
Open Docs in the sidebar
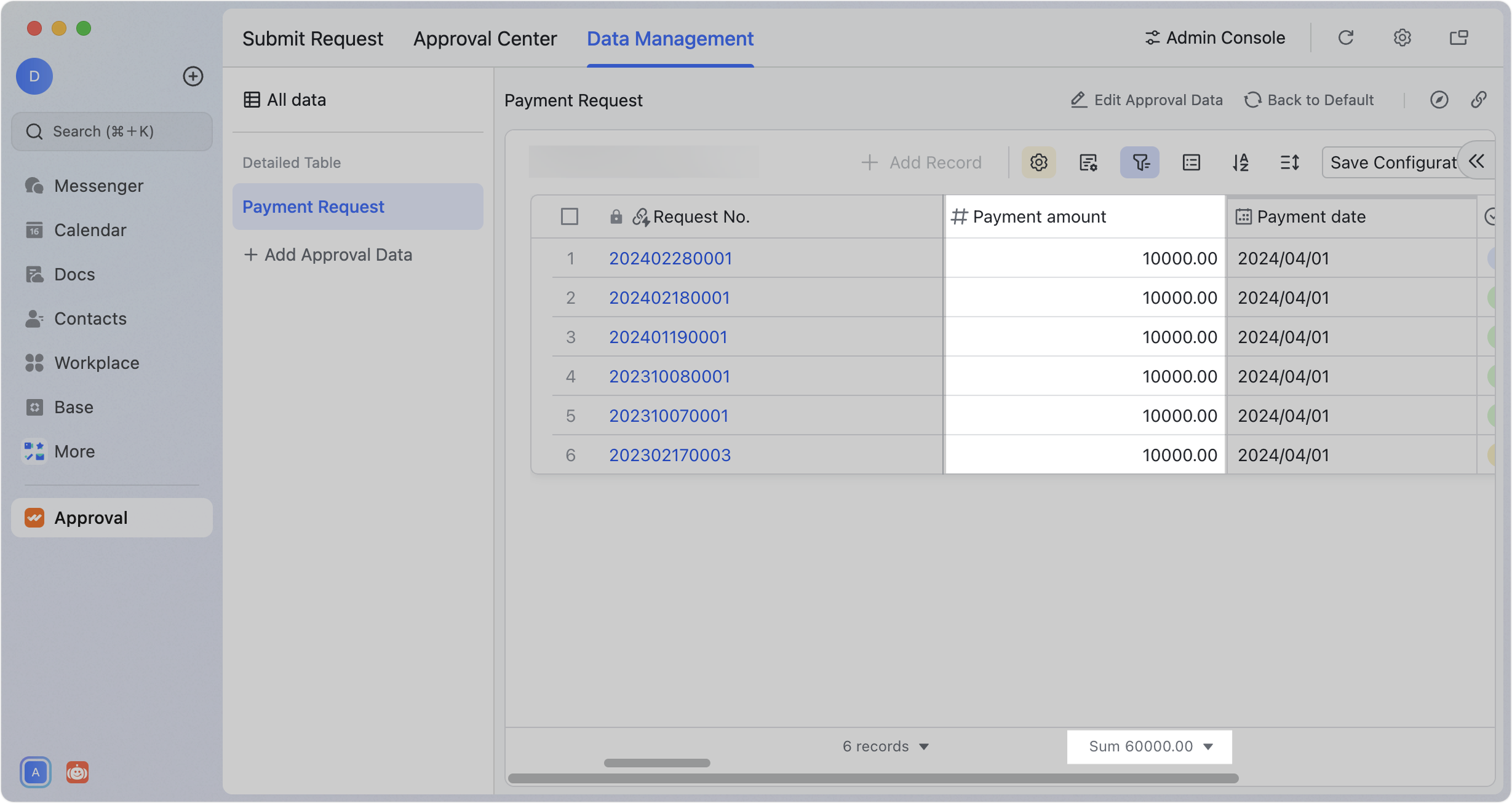point(112,274)
